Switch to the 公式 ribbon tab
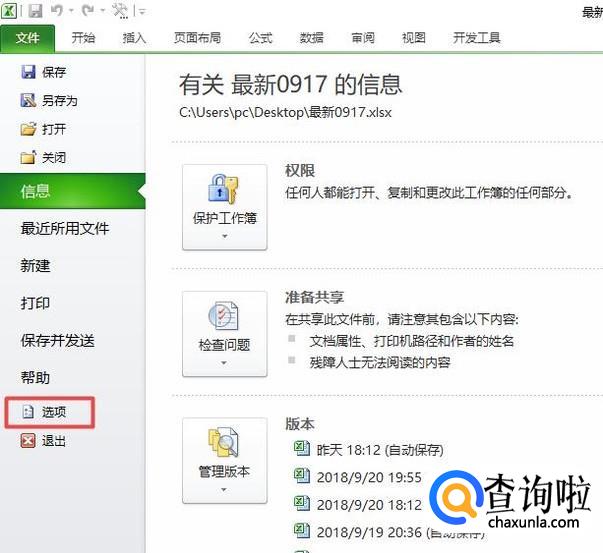 click(x=260, y=38)
